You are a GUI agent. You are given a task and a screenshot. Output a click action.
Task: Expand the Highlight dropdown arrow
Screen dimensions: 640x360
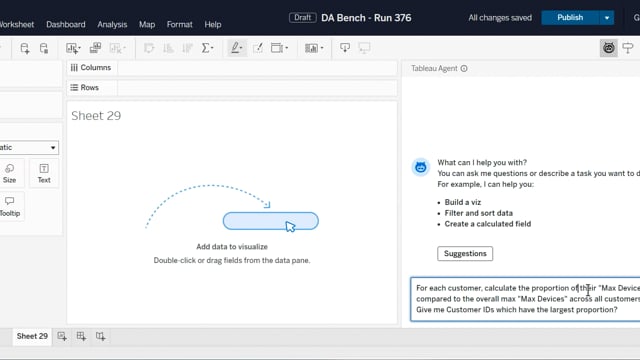[x=242, y=48]
